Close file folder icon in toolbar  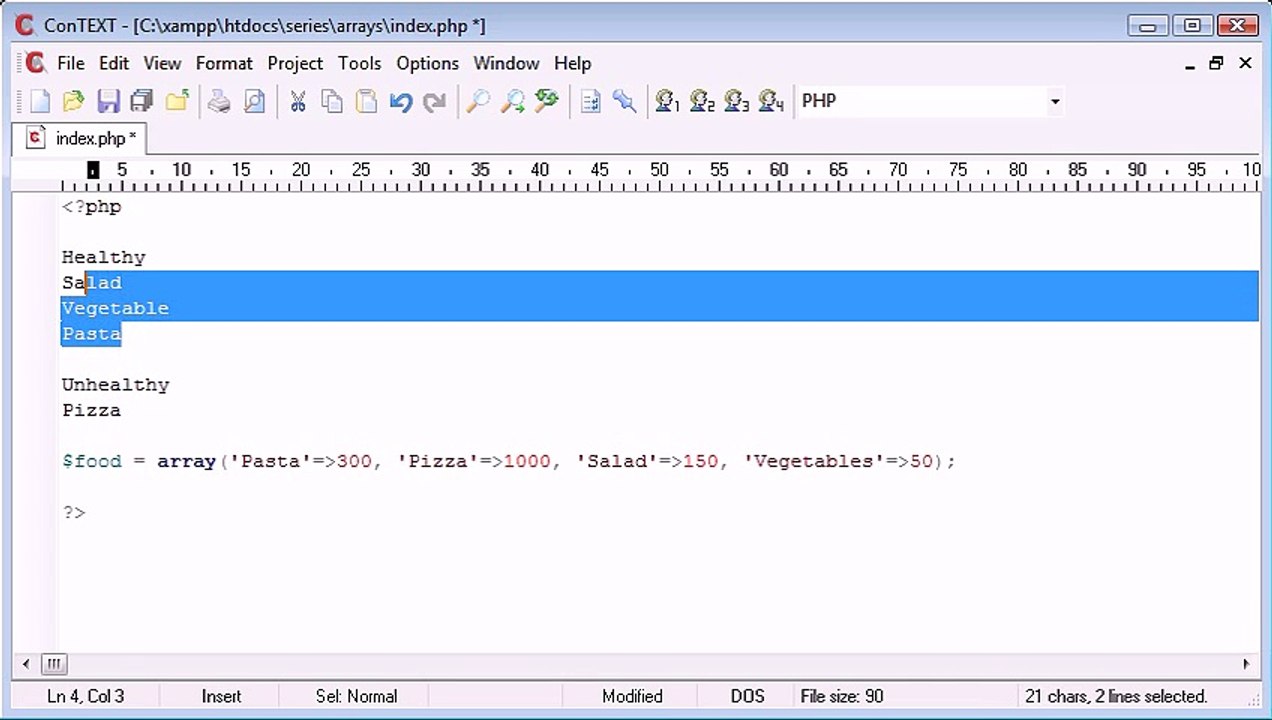click(177, 101)
